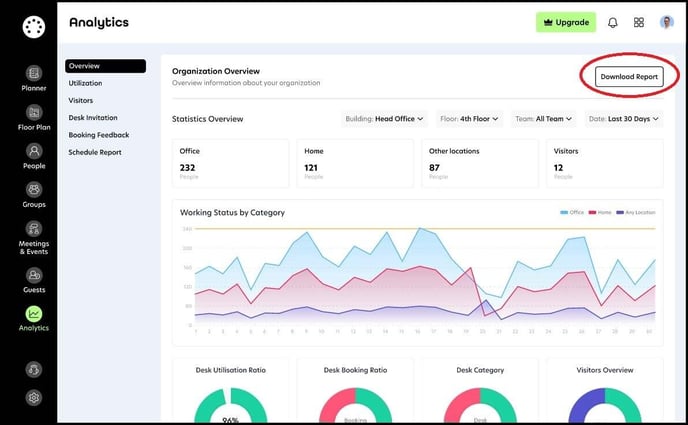Expand the Floor 4th Floor dropdown
The image size is (688, 425).
coord(469,119)
